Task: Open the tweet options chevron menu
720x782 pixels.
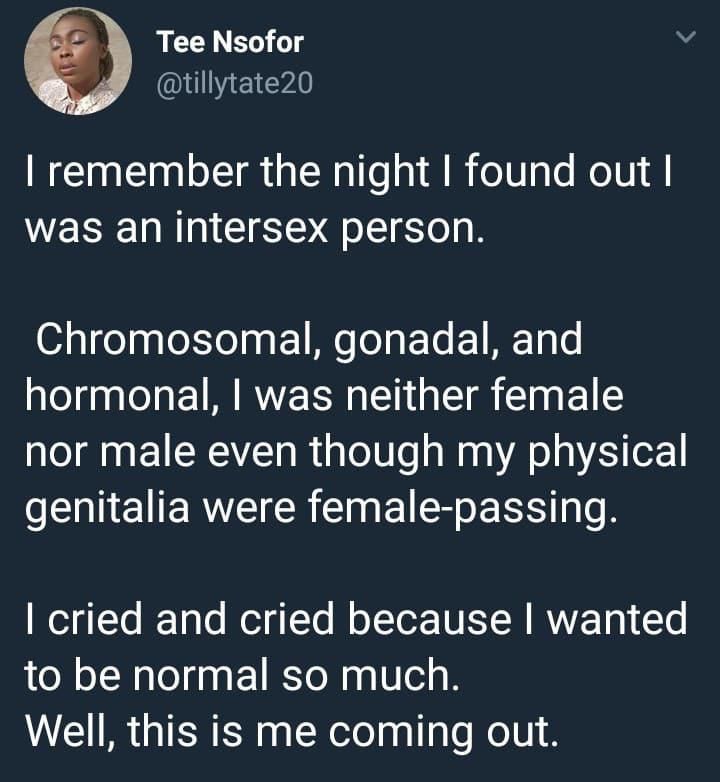Action: 685,39
